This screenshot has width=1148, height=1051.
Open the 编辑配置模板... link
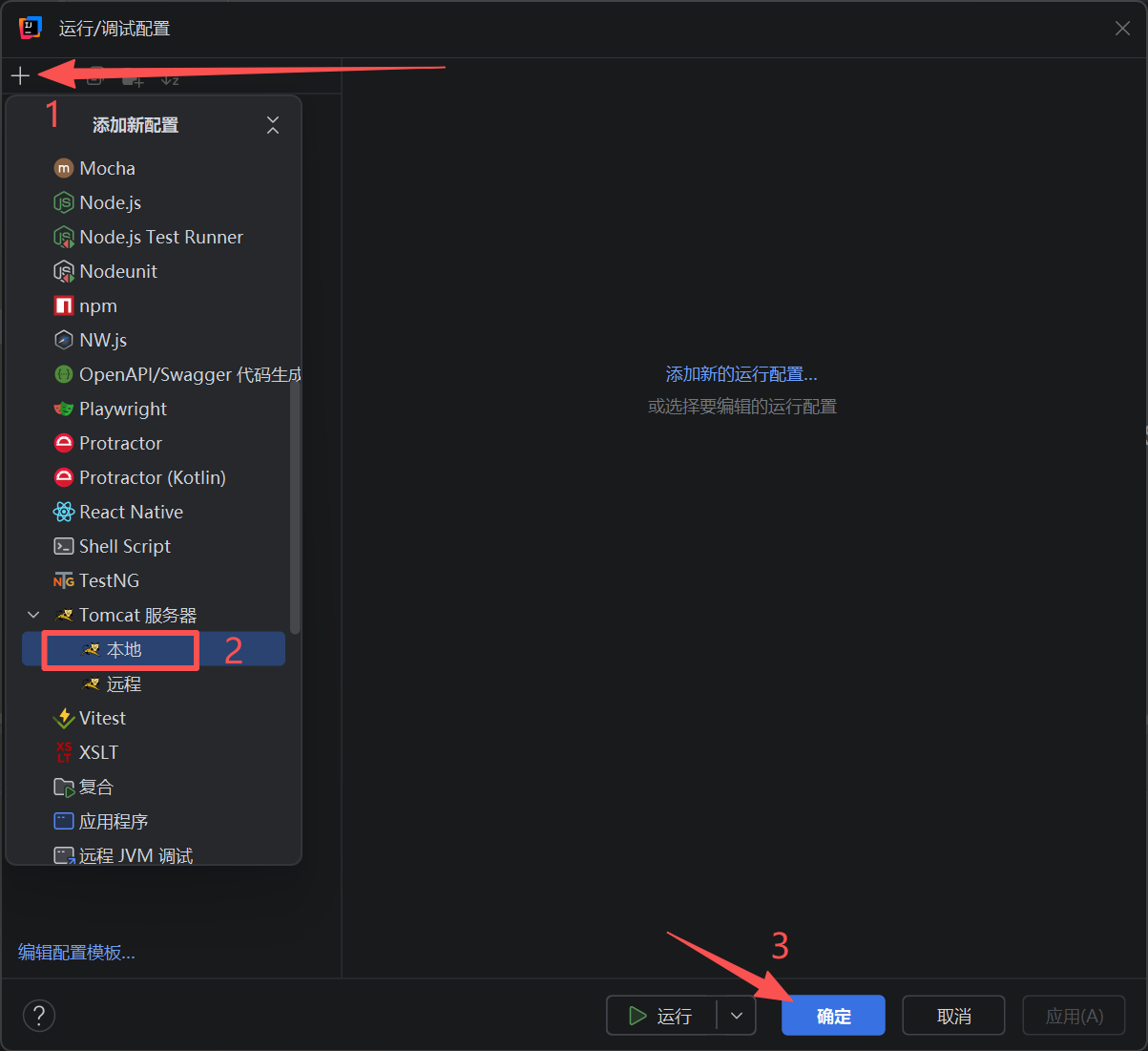tap(76, 952)
